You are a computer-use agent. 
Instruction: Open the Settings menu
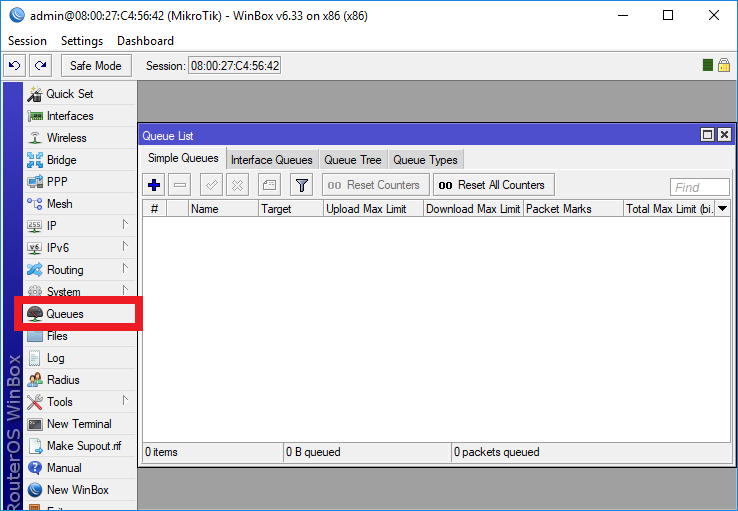pos(82,41)
